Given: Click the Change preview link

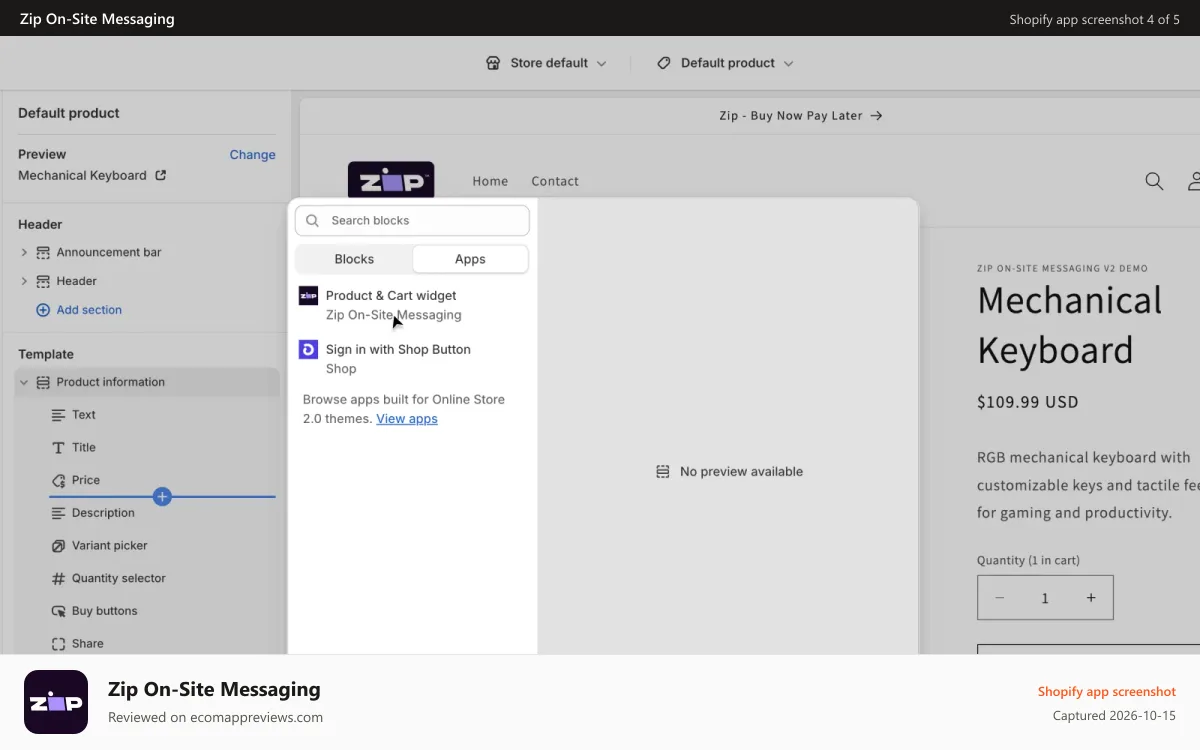Looking at the screenshot, I should (252, 154).
